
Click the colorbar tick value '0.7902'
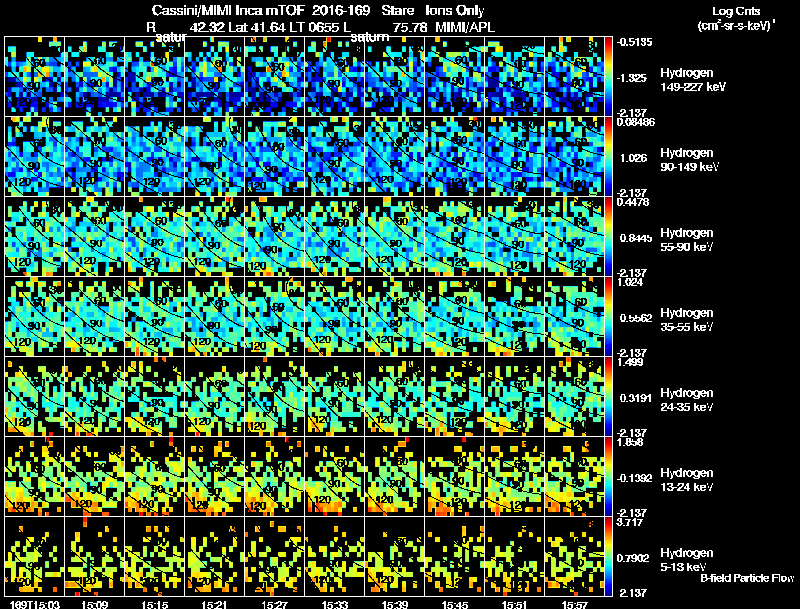point(635,559)
